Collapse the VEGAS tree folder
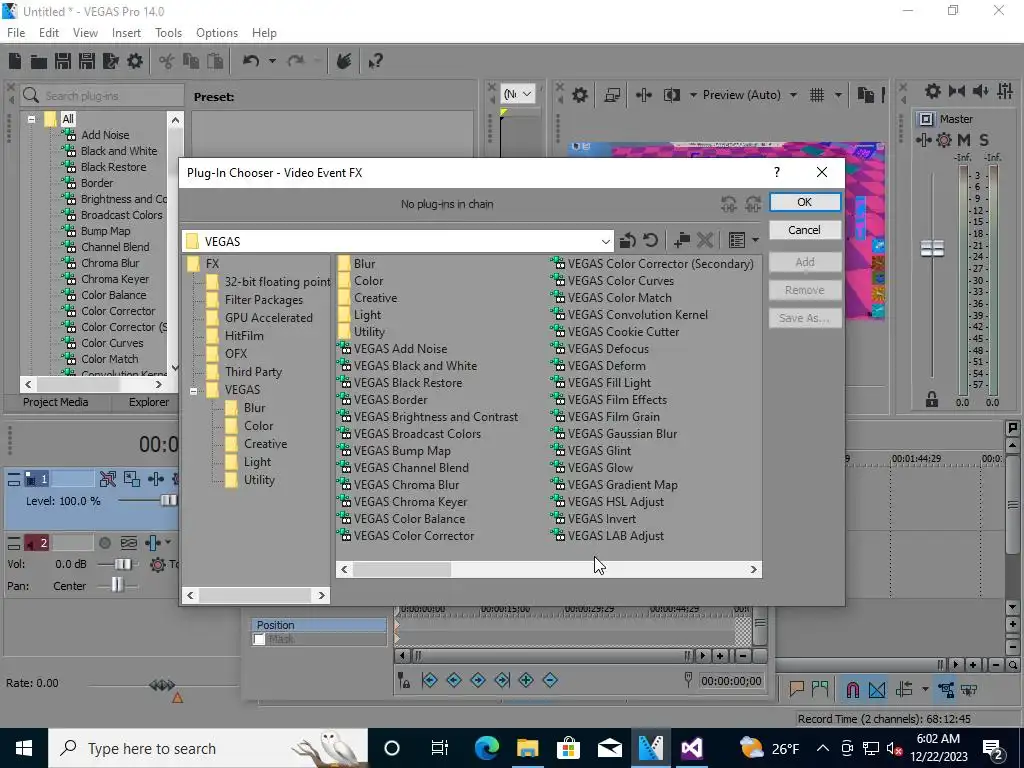Image resolution: width=1024 pixels, height=768 pixels. [x=193, y=391]
